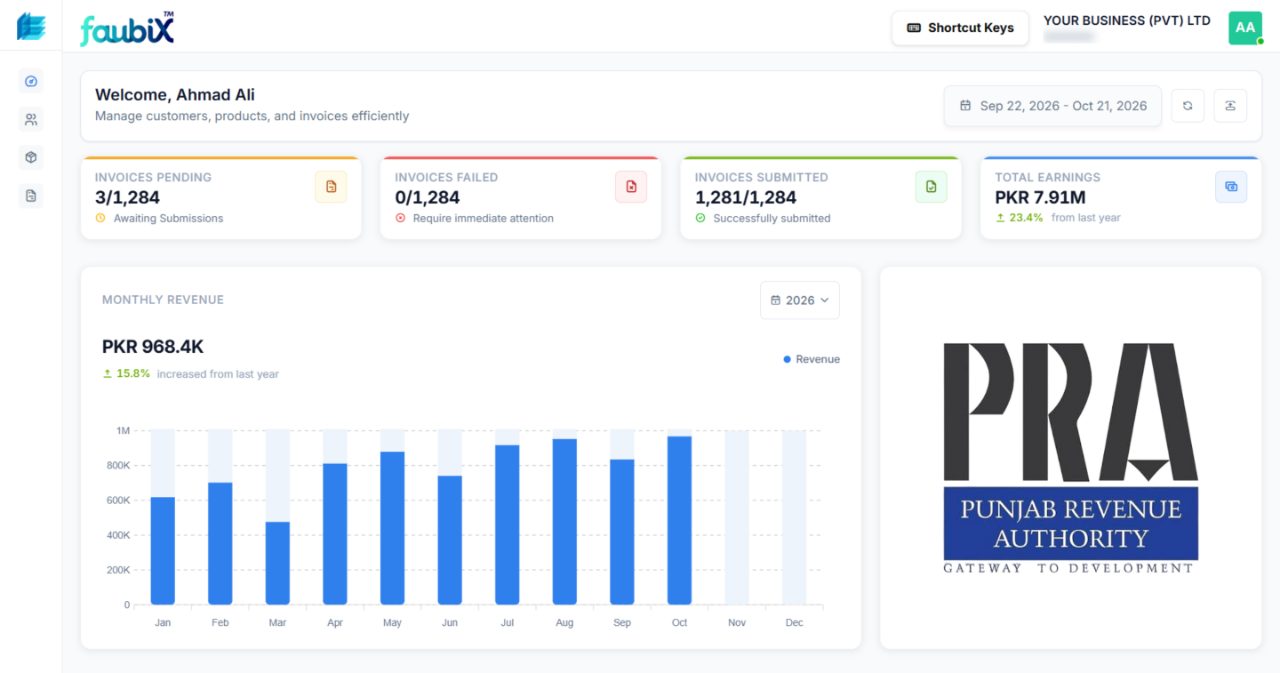Click the Welcome, Ahmad Ali heading

[175, 95]
